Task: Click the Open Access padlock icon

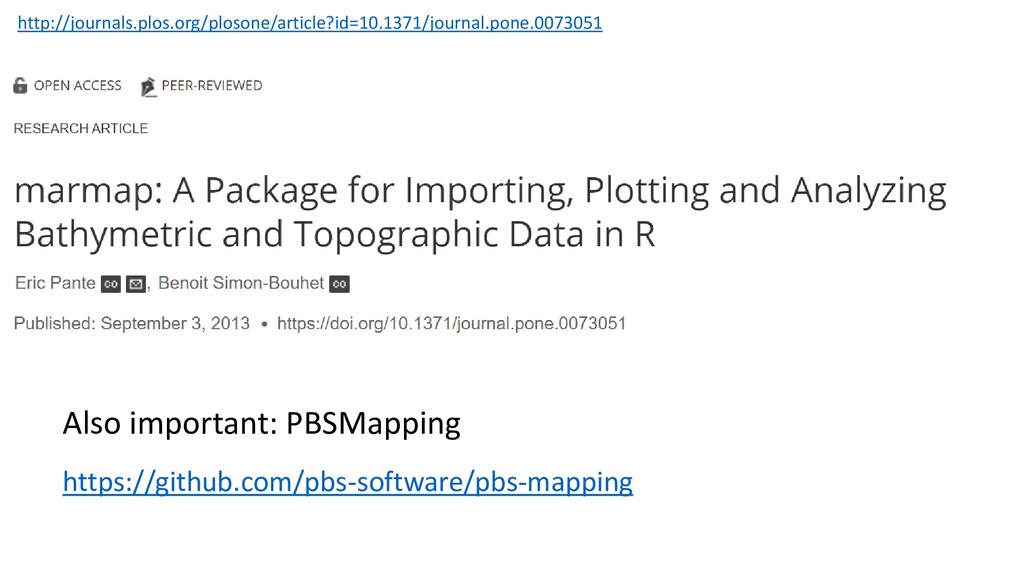Action: pos(20,86)
